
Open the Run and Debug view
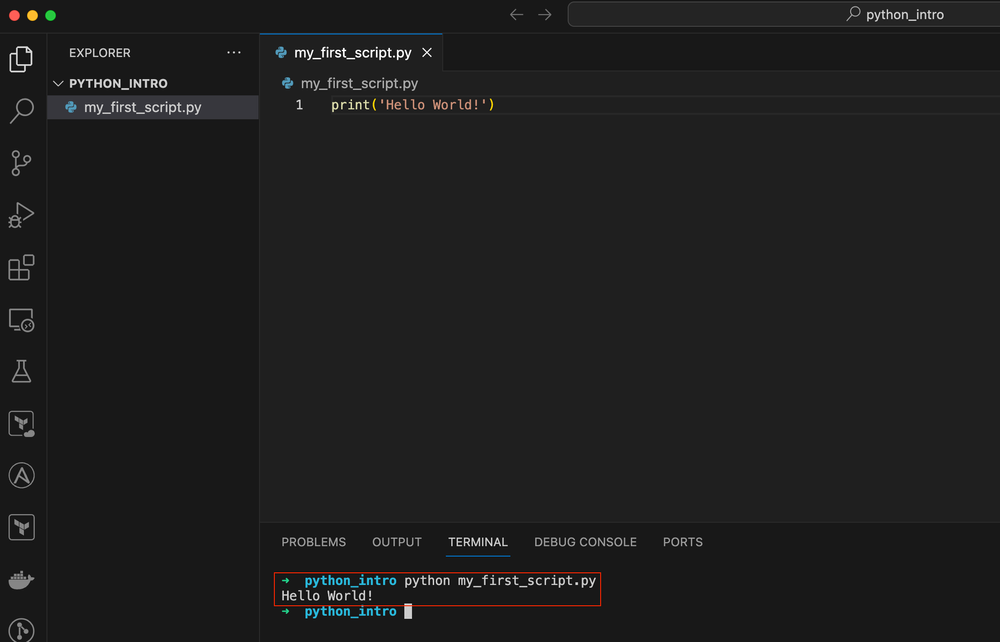click(x=22, y=215)
